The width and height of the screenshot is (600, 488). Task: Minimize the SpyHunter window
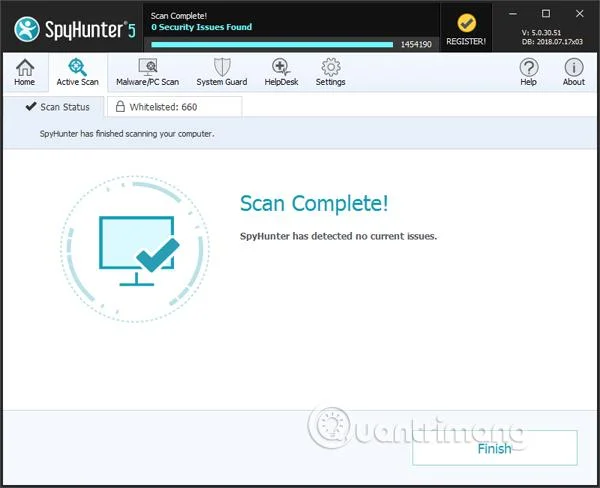tap(513, 14)
